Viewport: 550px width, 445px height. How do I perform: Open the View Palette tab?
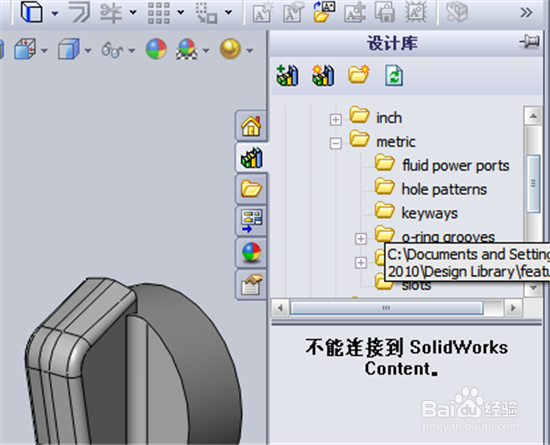(251, 221)
